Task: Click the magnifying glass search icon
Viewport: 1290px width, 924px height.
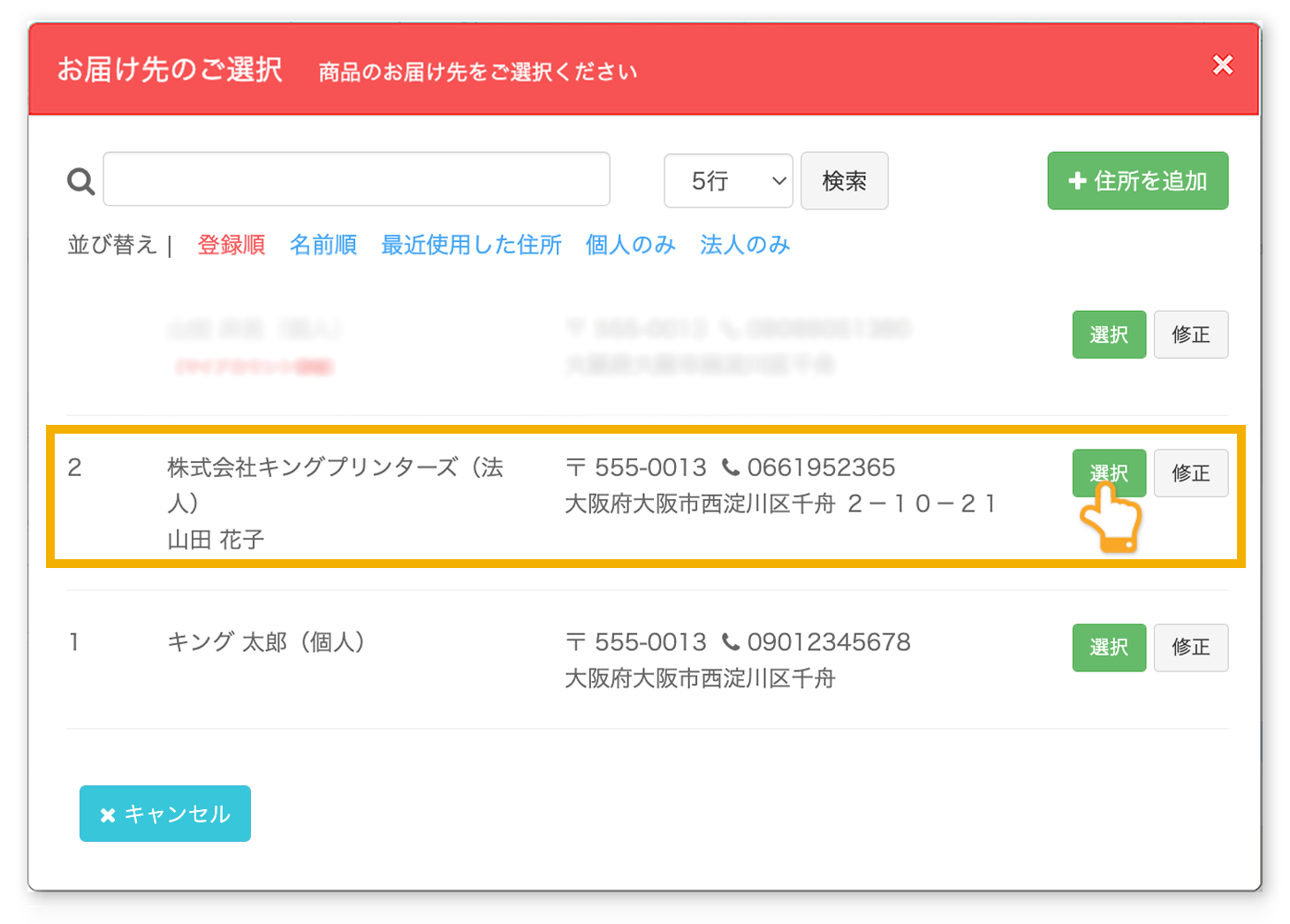Action: tap(80, 180)
